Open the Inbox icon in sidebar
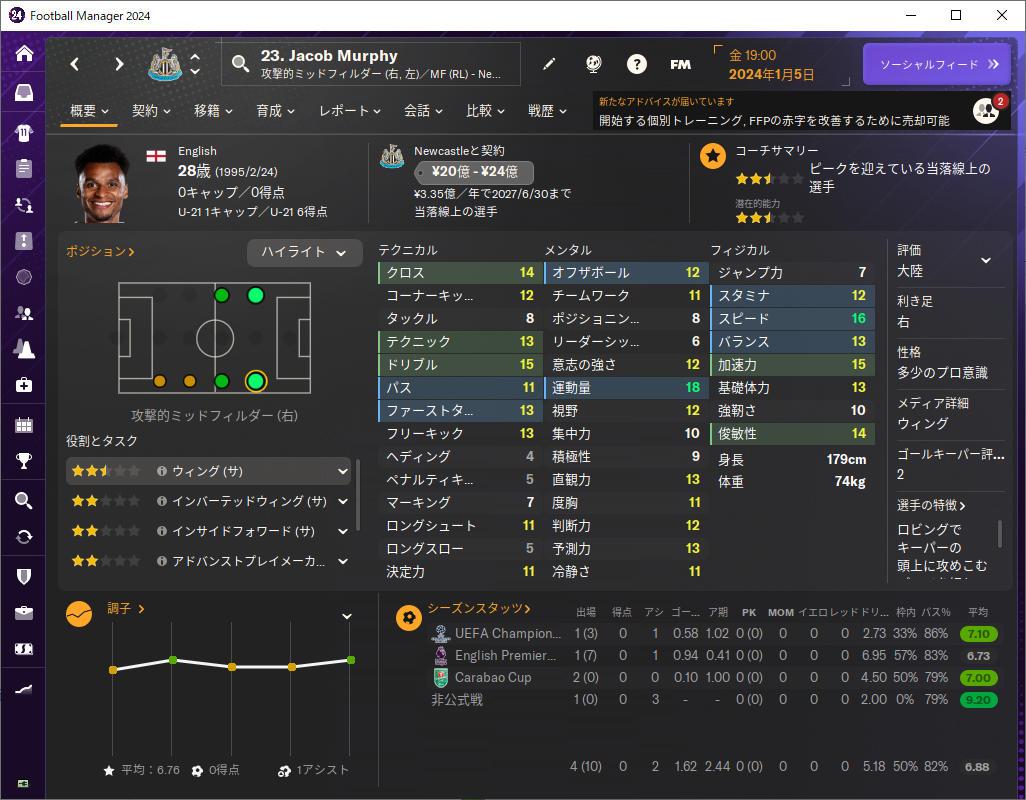This screenshot has height=800, width=1026. pyautogui.click(x=24, y=92)
